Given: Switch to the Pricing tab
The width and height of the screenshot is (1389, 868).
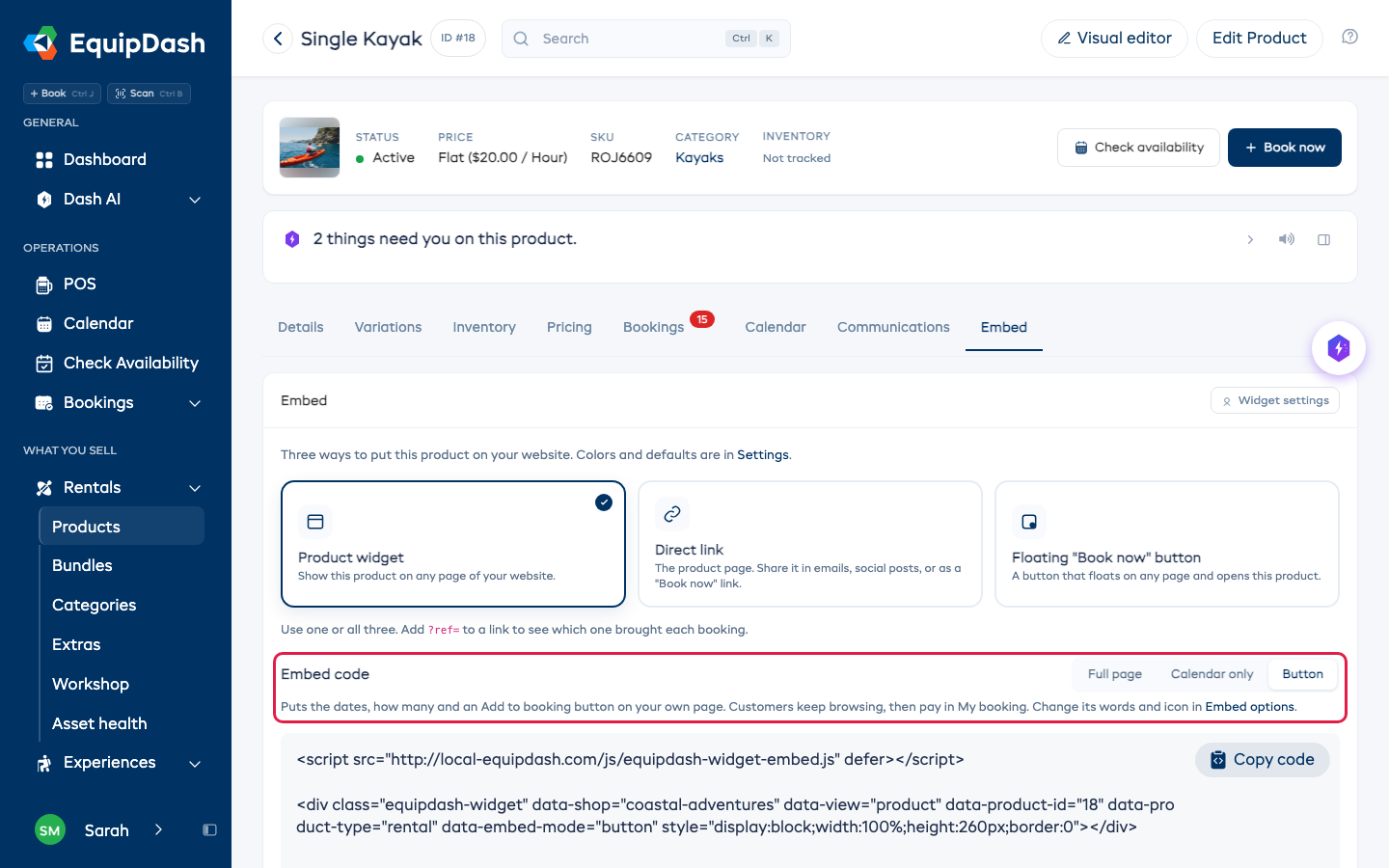Looking at the screenshot, I should (x=569, y=328).
